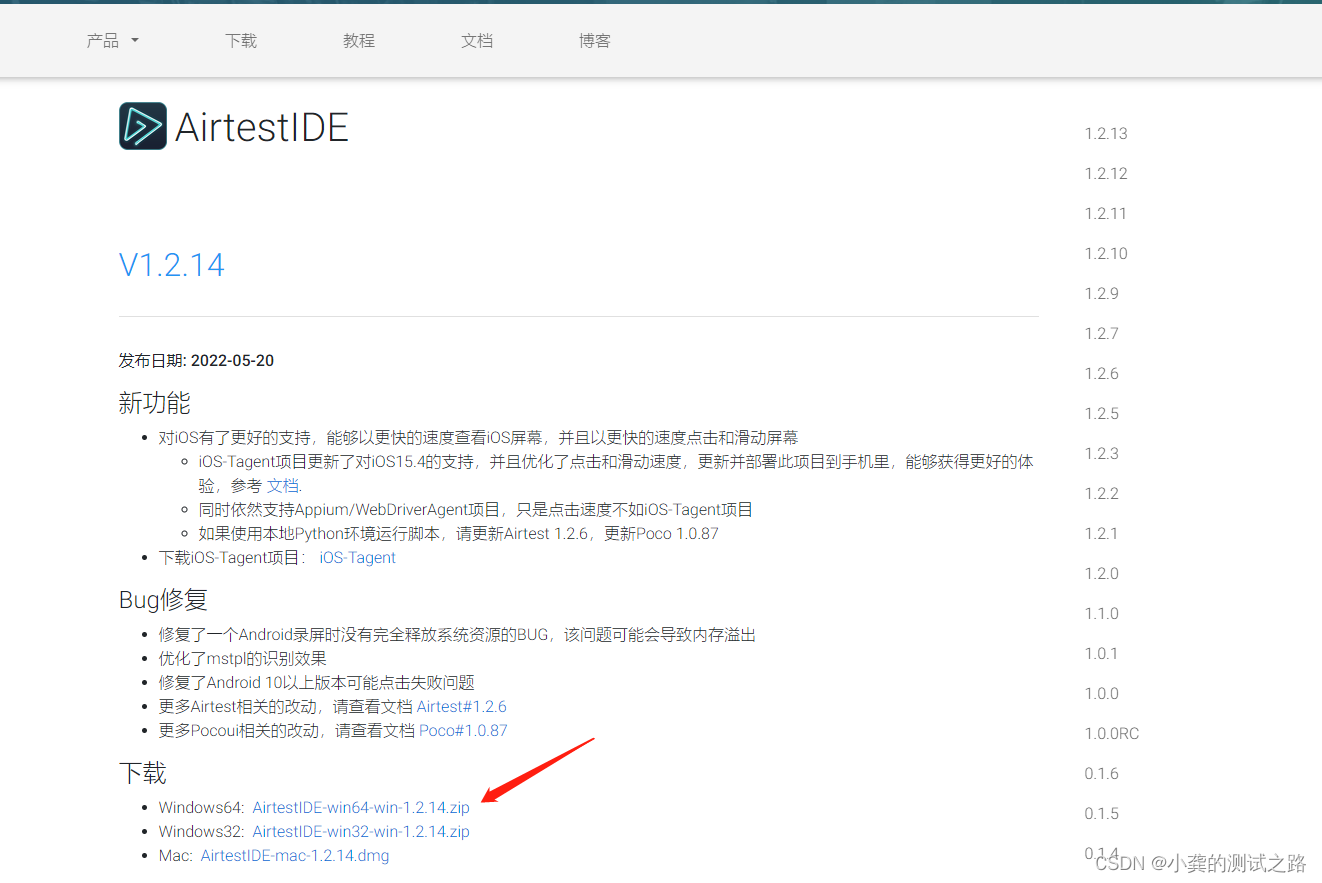Download AirtestIDE-mac-1.2.14.dmg

click(295, 856)
